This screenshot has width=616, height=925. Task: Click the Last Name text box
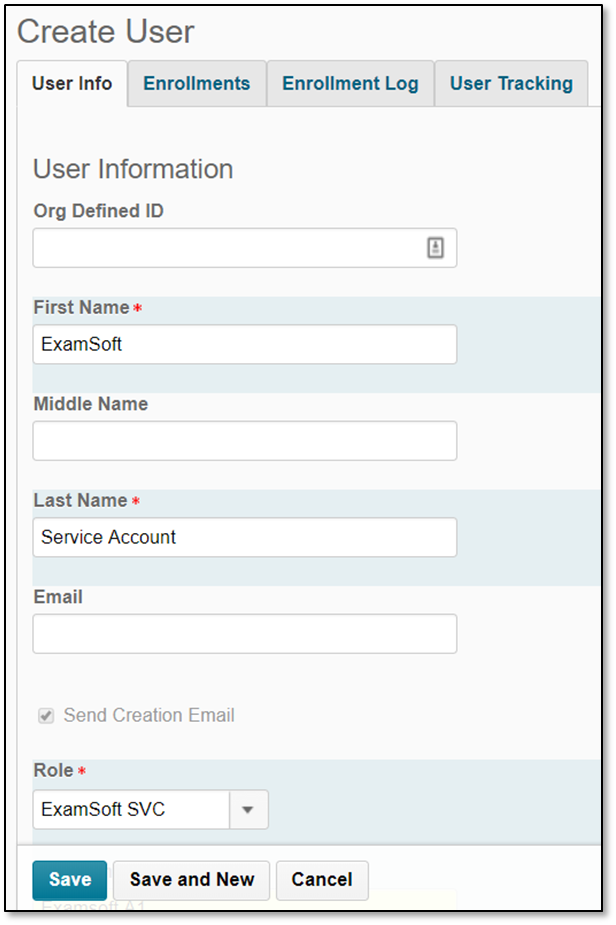coord(245,537)
